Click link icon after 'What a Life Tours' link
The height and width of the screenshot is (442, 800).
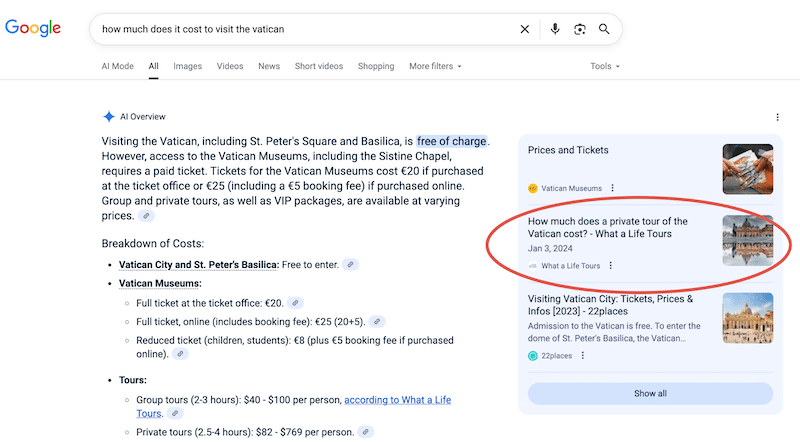[x=175, y=413]
